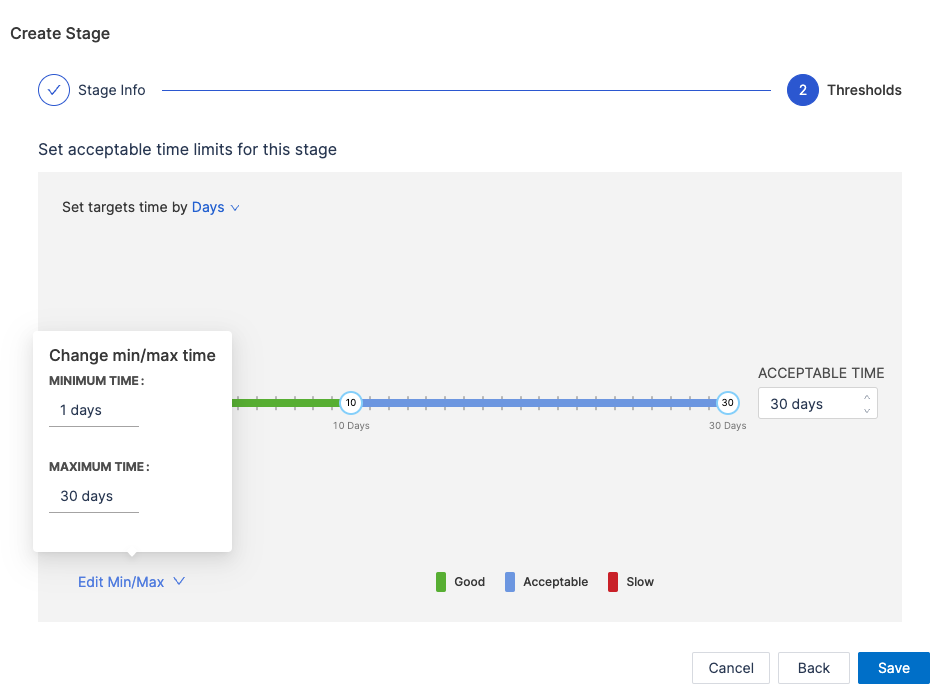Increase acceptable time with the up arrow
Image resolution: width=945 pixels, height=697 pixels.
click(867, 398)
